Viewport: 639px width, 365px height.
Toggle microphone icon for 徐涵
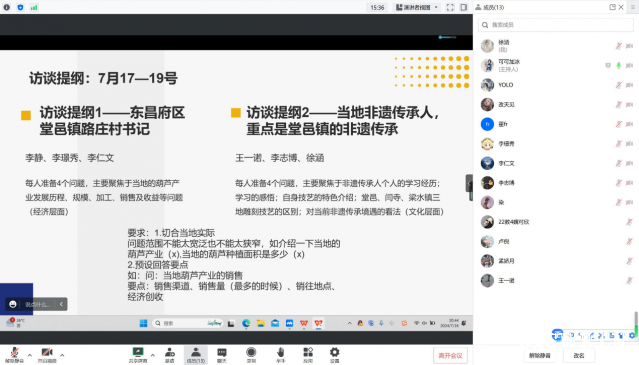tap(619, 46)
